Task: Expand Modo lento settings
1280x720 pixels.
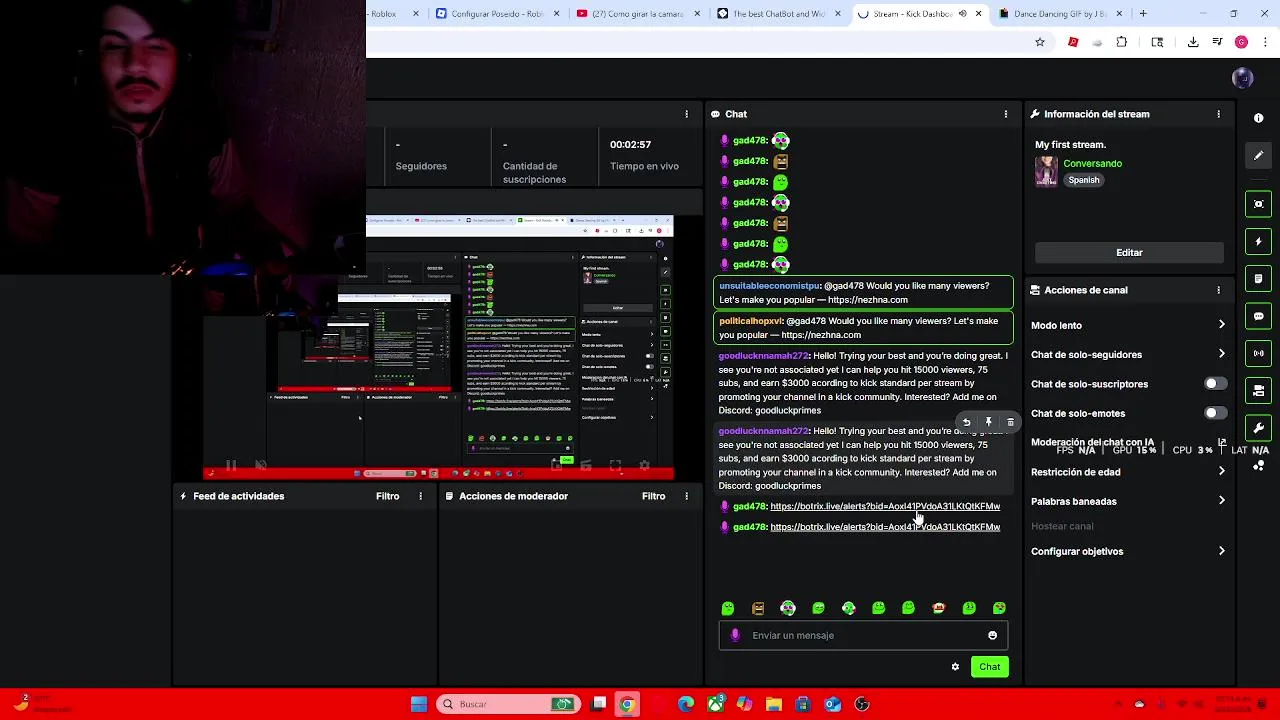Action: point(1221,325)
